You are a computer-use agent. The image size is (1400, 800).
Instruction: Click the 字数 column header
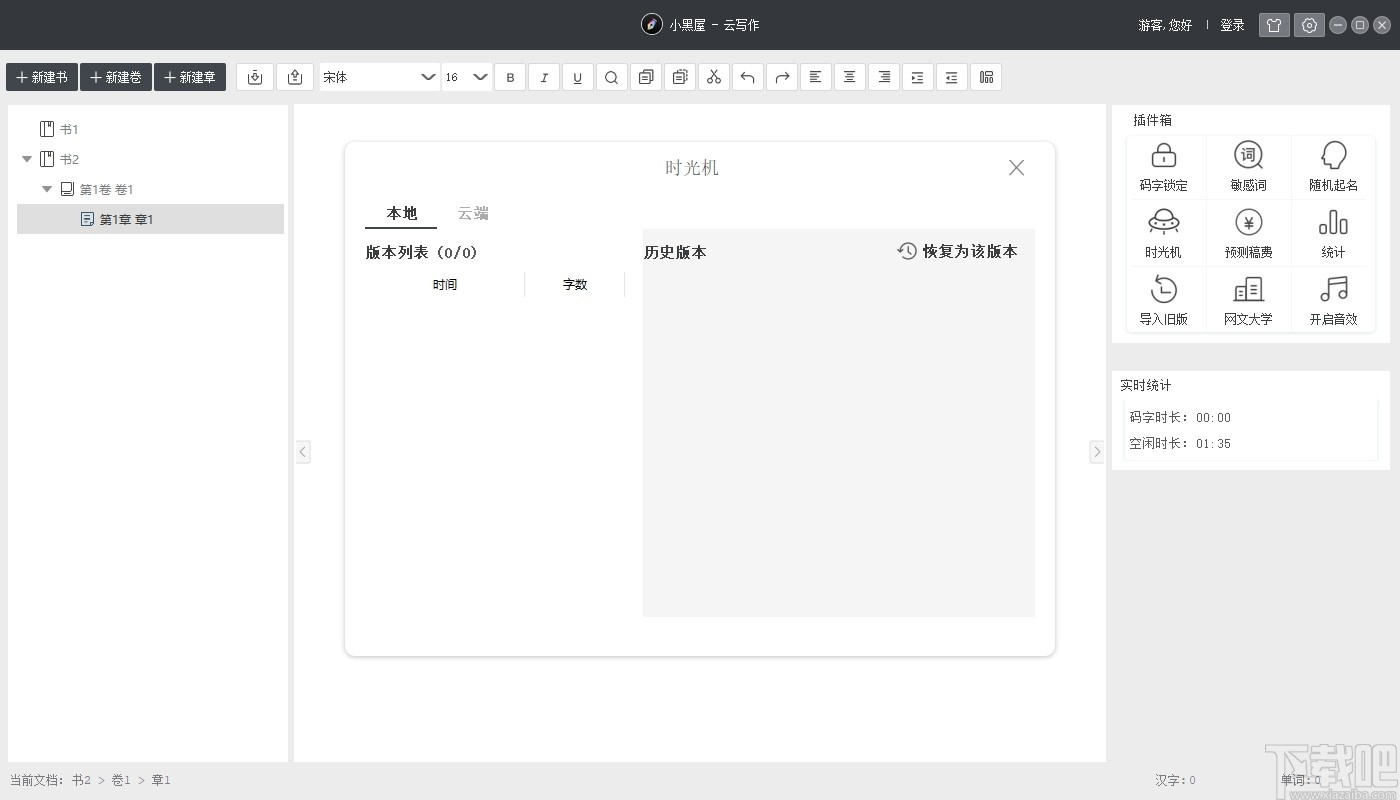tap(575, 285)
